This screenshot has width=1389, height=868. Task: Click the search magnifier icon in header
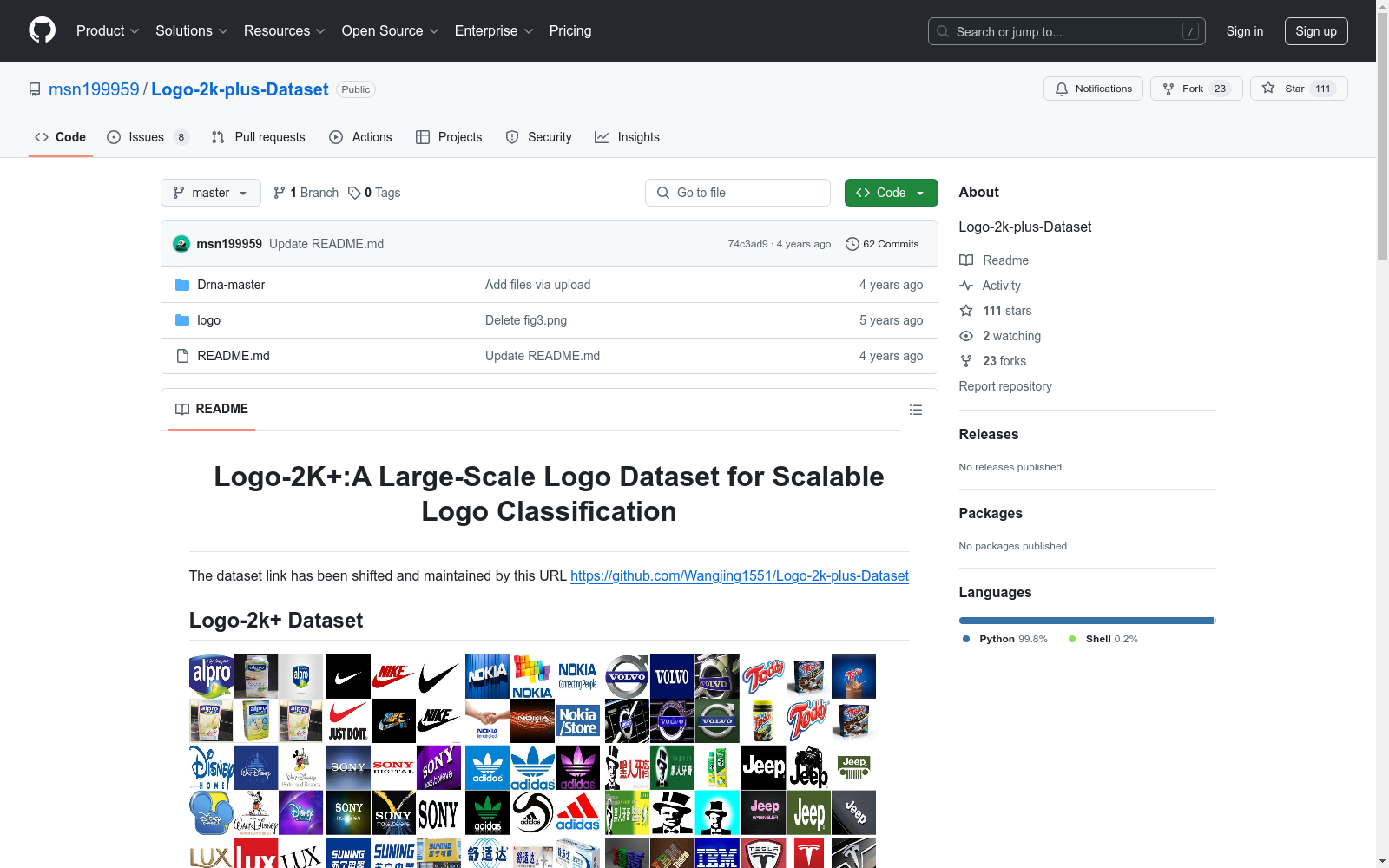click(x=943, y=31)
